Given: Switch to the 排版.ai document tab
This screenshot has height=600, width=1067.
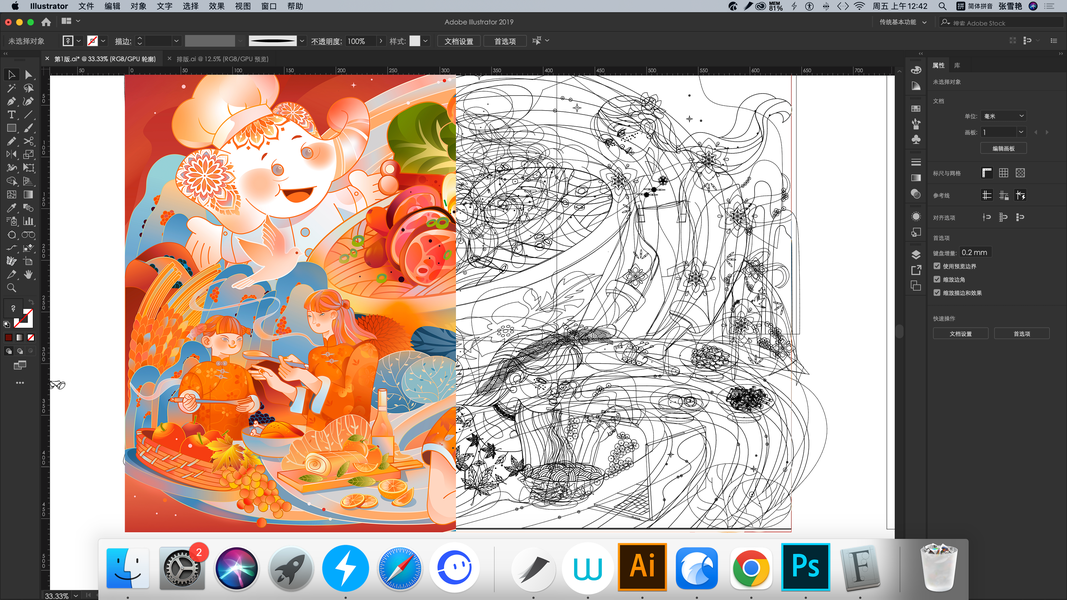Looking at the screenshot, I should pyautogui.click(x=222, y=59).
